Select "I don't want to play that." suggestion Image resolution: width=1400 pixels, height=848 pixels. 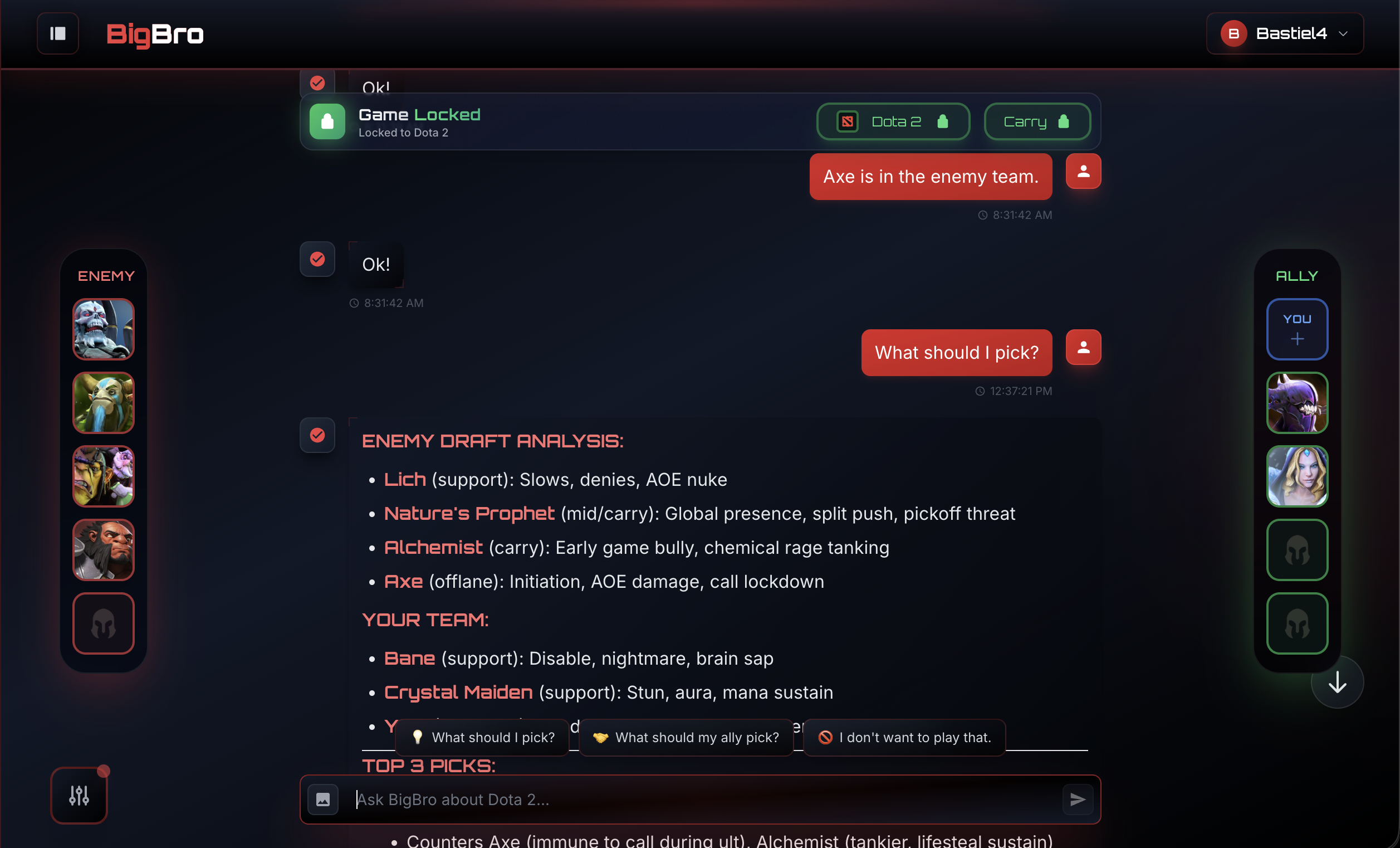pyautogui.click(x=904, y=737)
